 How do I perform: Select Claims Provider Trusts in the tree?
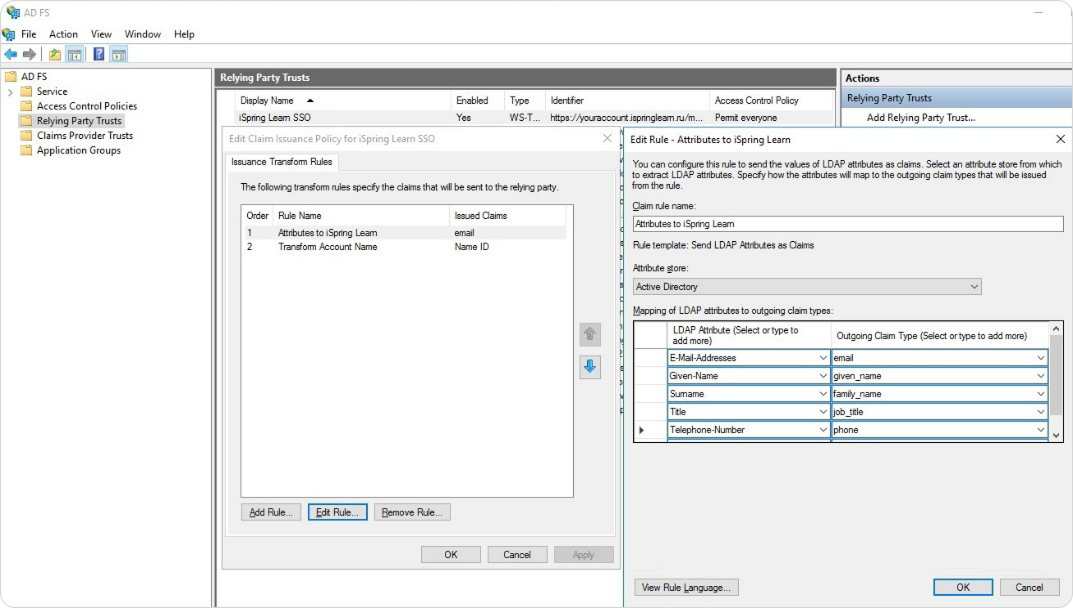[x=85, y=136]
